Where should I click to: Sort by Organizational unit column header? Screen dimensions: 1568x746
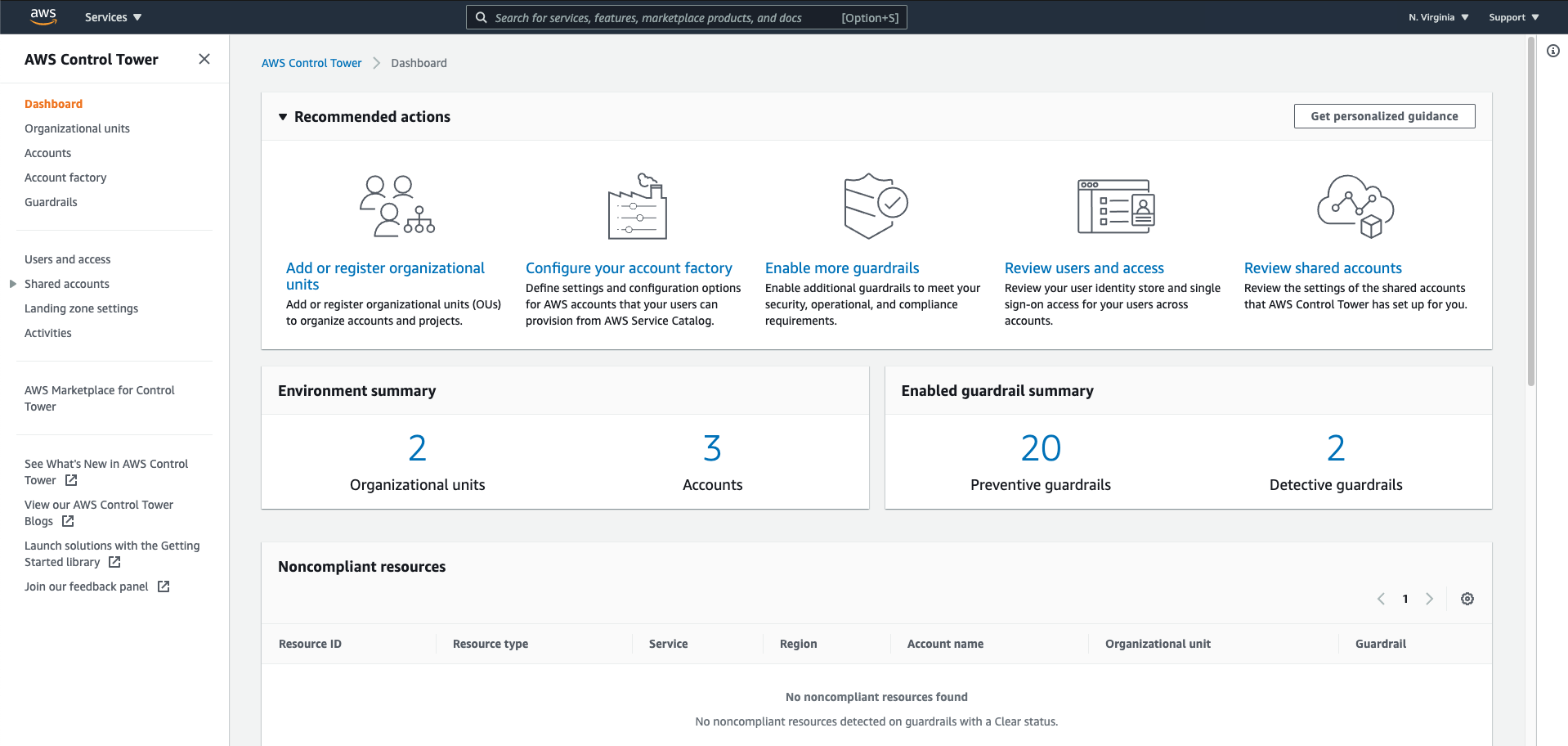pos(1158,644)
